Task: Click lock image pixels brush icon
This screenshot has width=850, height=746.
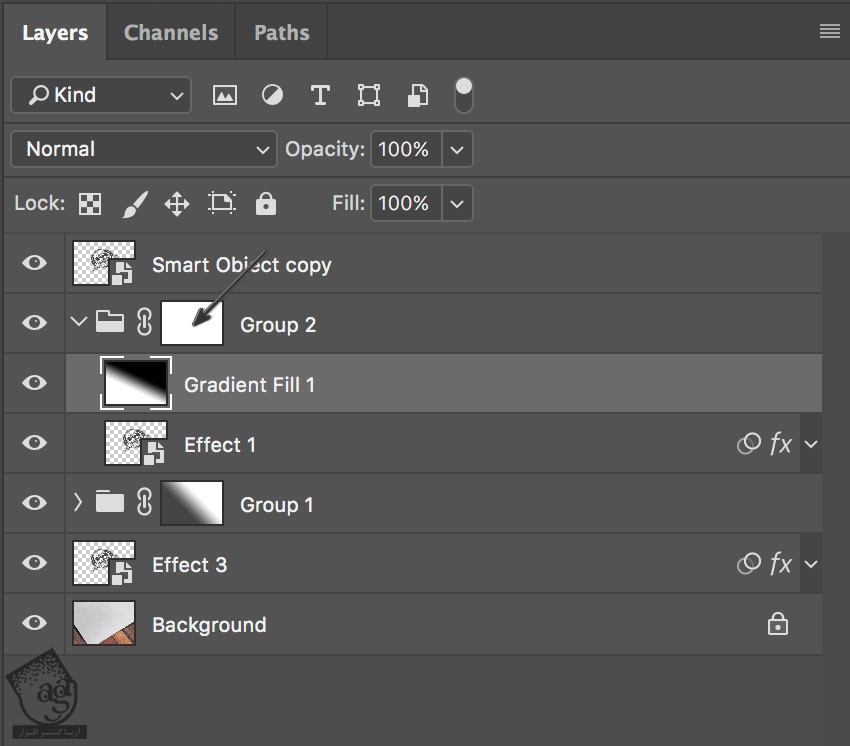Action: (134, 204)
